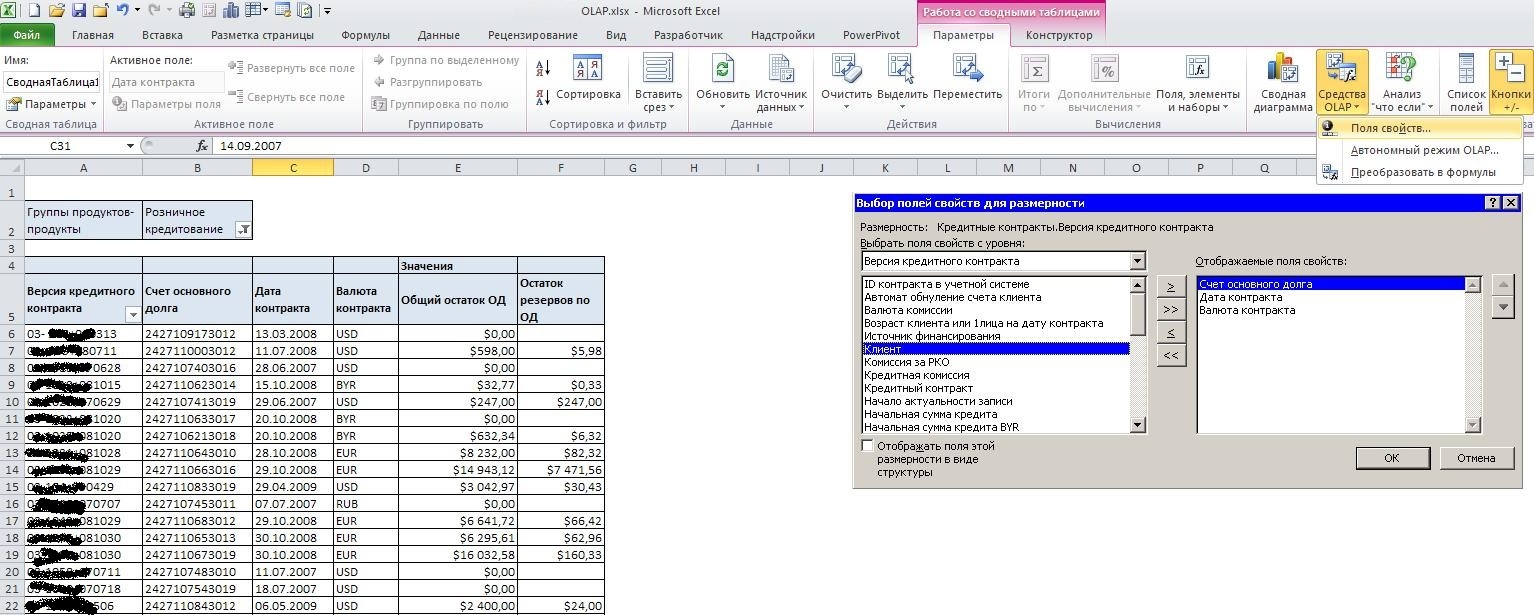Screen dimensions: 1534x615
Task: Refresh pivot data with Обновить
Action: pos(723,83)
